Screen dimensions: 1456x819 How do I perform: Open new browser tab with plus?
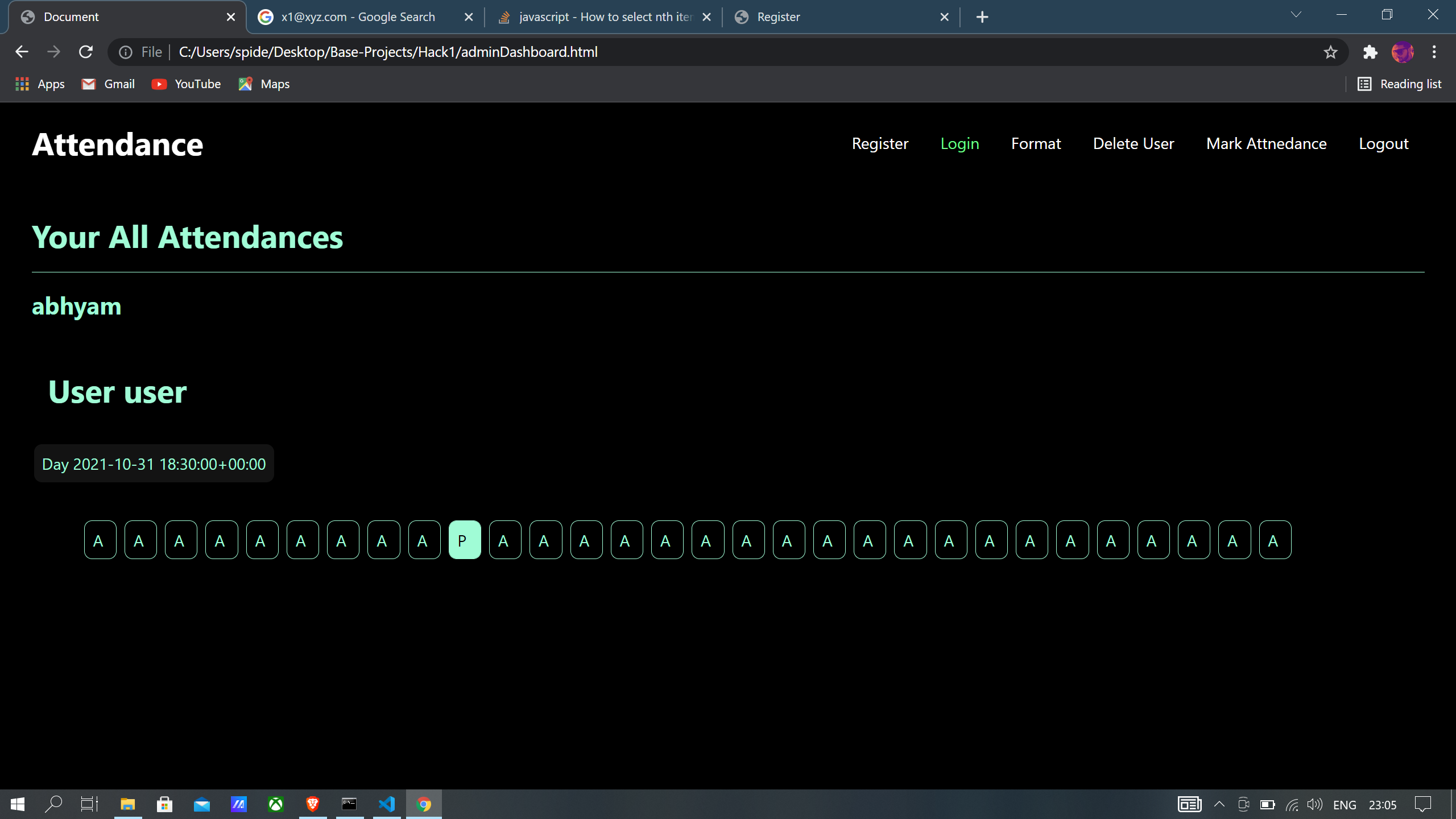pyautogui.click(x=982, y=17)
